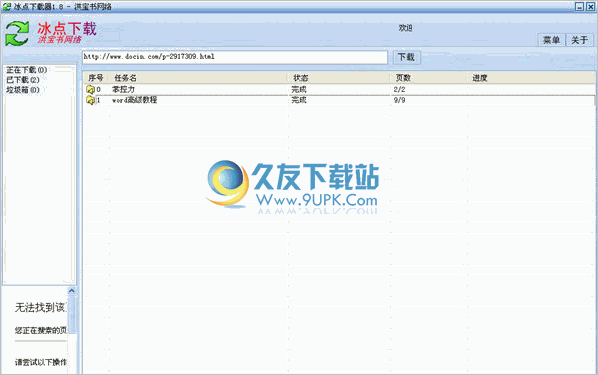The image size is (598, 375).
Task: Close the 冰点下载器 window
Action: coord(590,6)
